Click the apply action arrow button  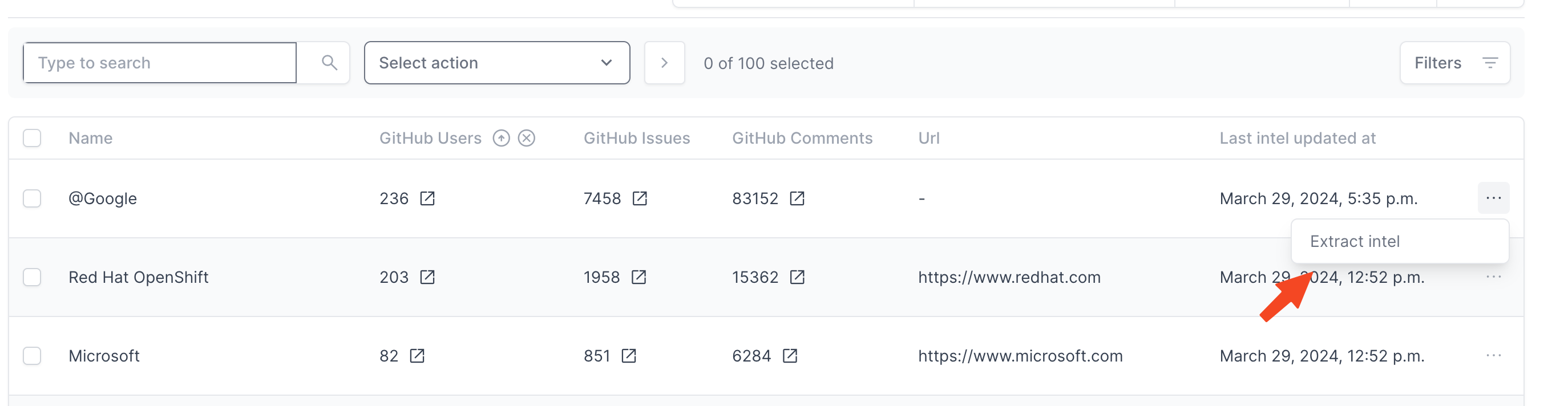[664, 63]
